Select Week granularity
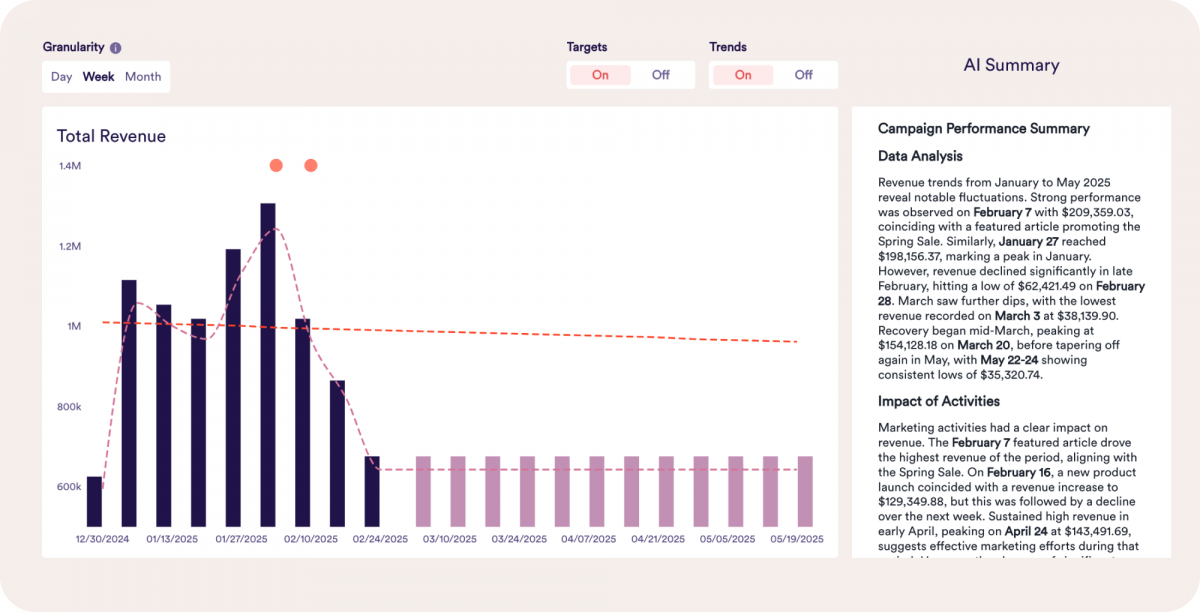This screenshot has height=612, width=1200. click(x=98, y=77)
